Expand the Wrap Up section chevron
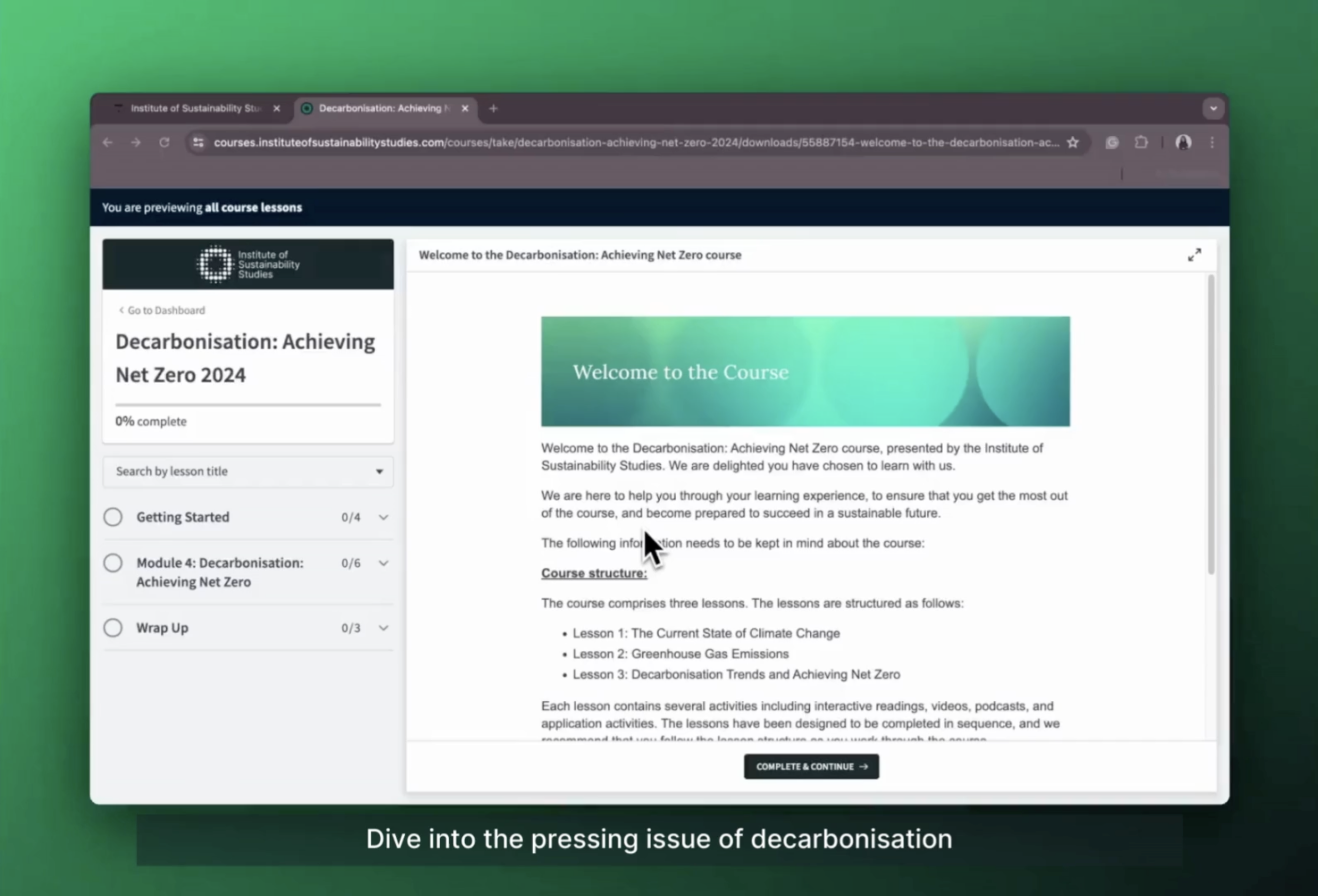This screenshot has width=1318, height=896. pyautogui.click(x=384, y=628)
